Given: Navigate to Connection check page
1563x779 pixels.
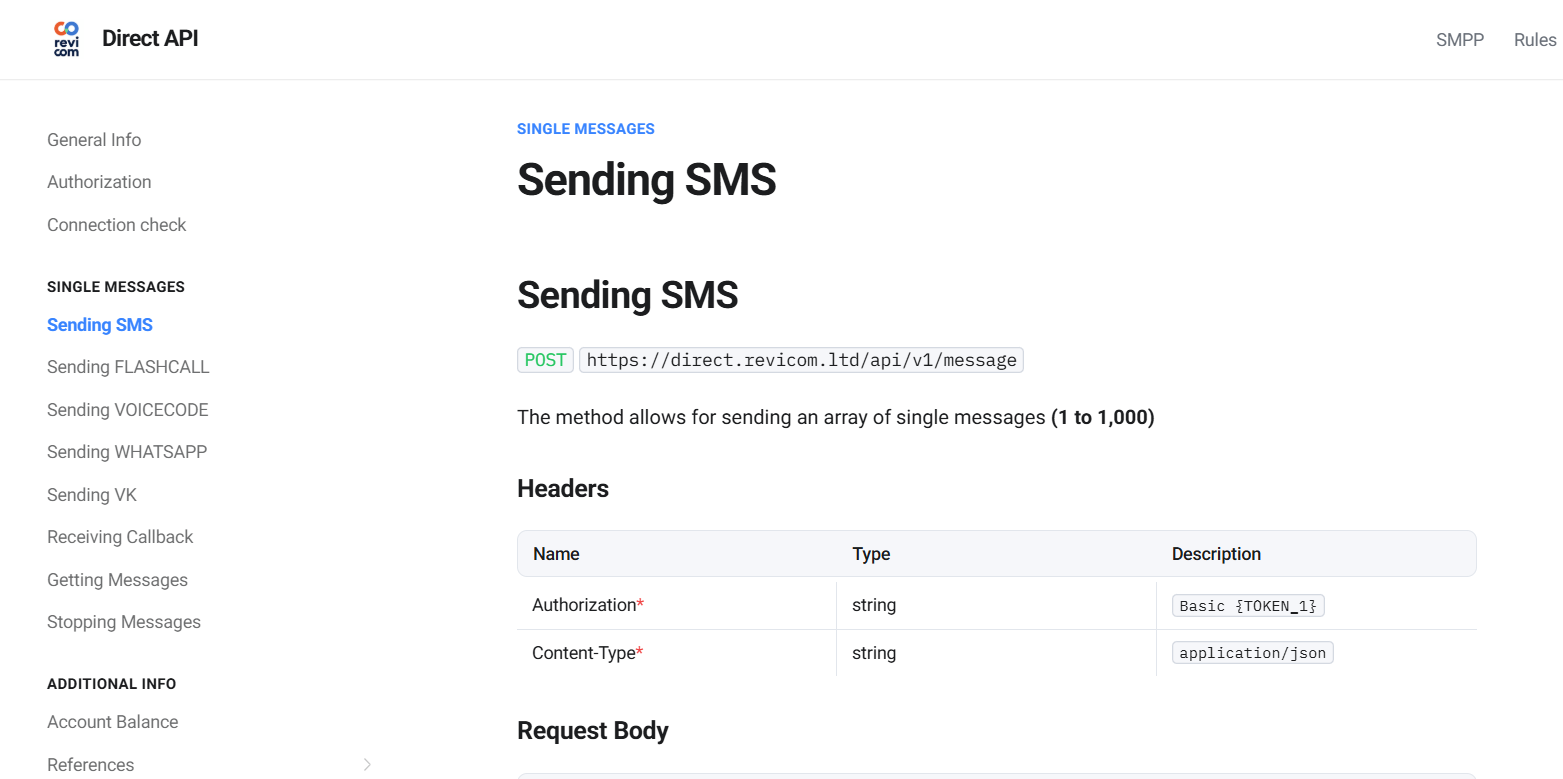Looking at the screenshot, I should pos(117,225).
